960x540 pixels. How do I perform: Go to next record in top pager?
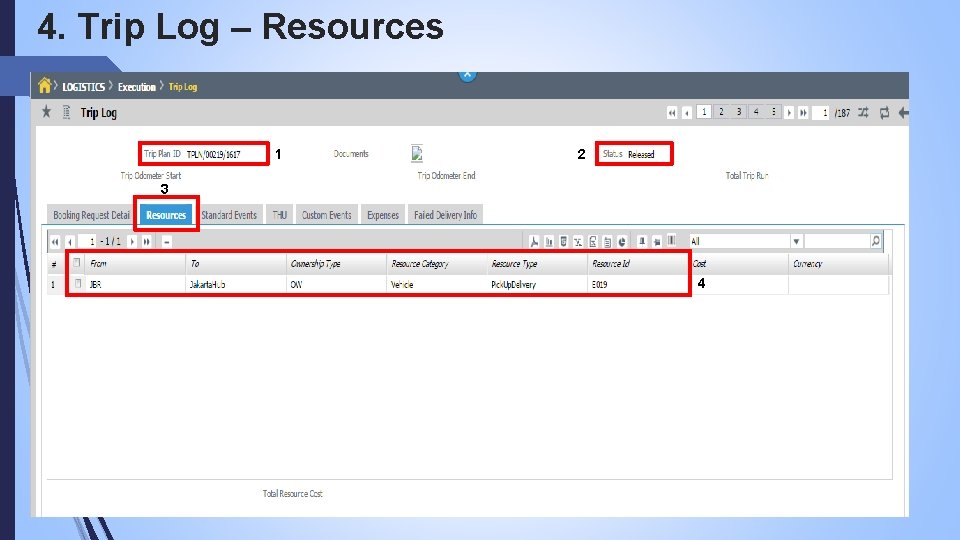click(x=789, y=113)
